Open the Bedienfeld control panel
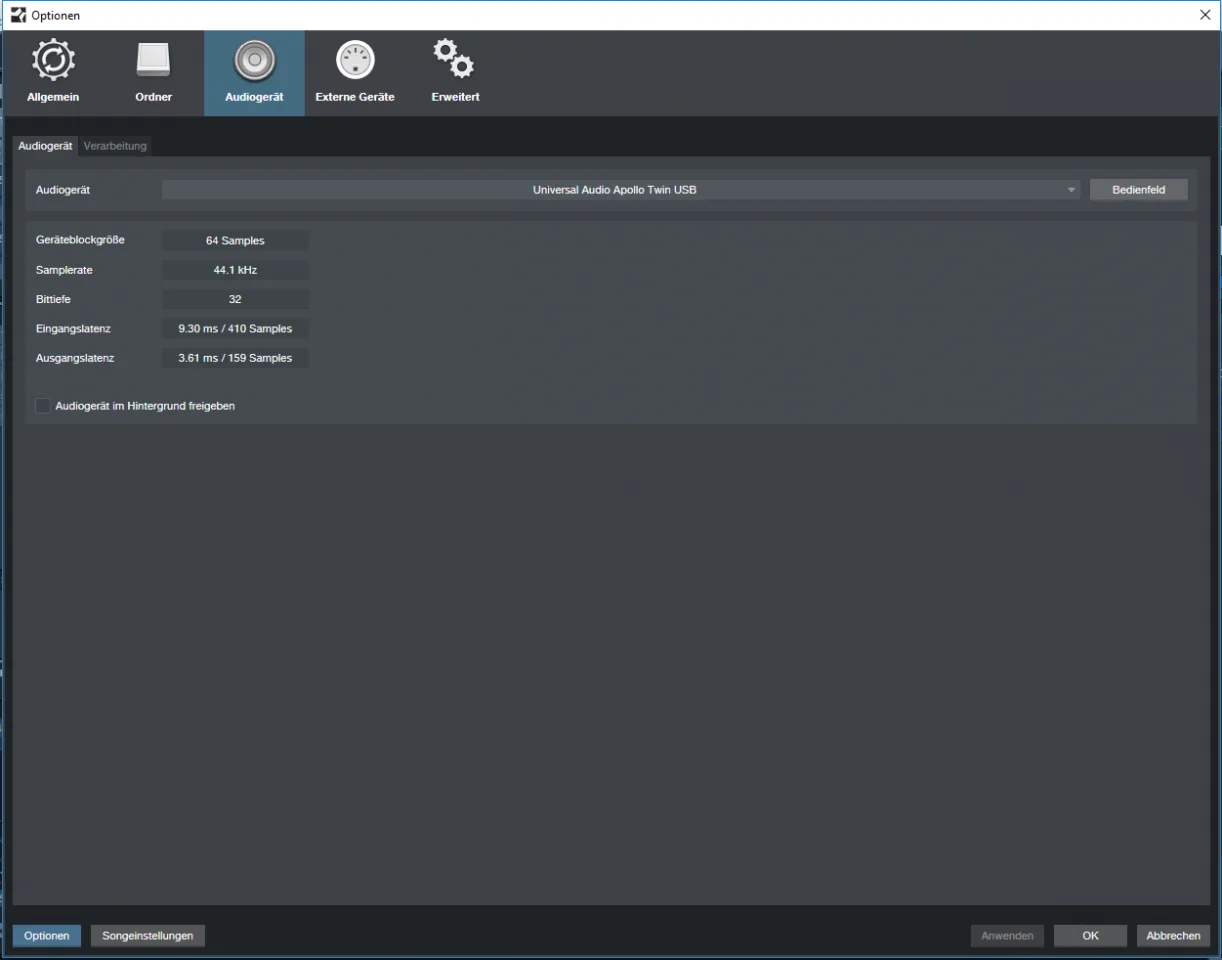The image size is (1222, 960). pos(1138,190)
